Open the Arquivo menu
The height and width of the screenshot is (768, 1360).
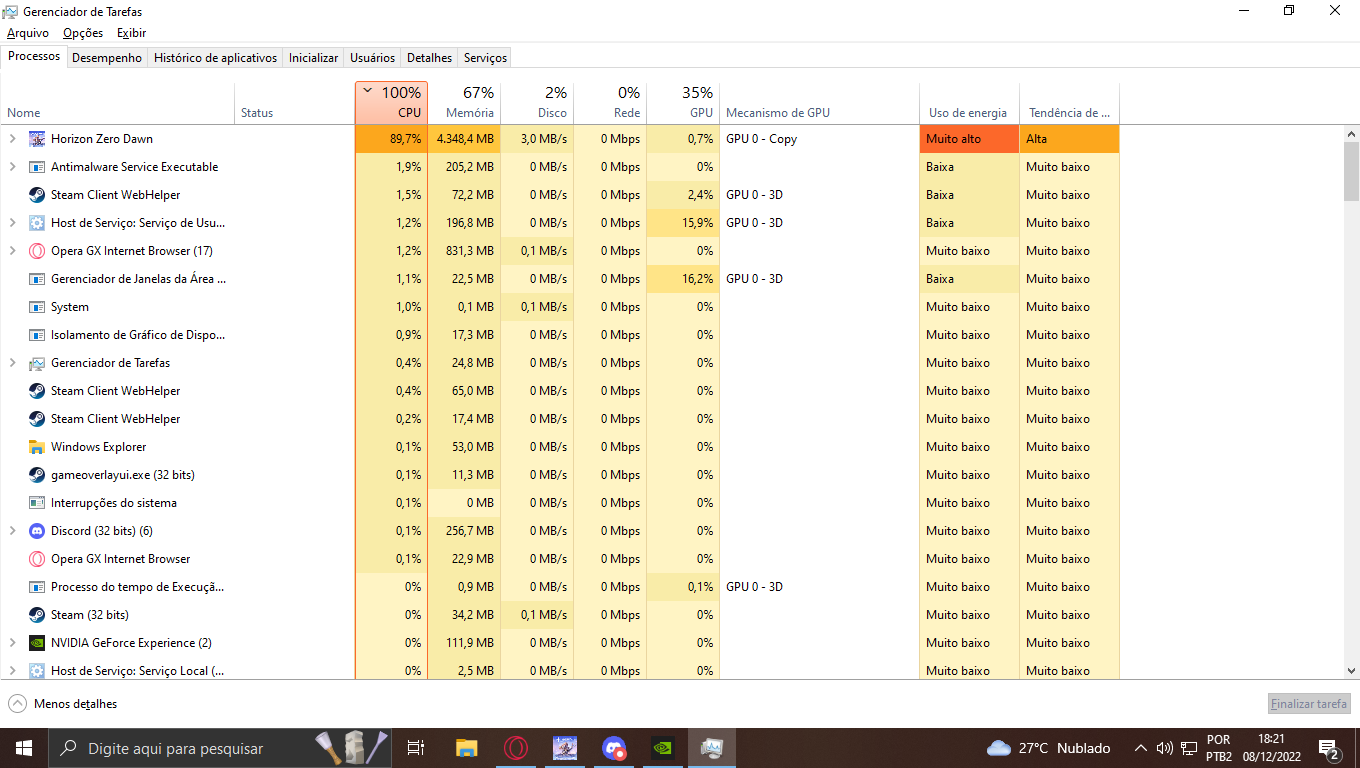tap(28, 33)
